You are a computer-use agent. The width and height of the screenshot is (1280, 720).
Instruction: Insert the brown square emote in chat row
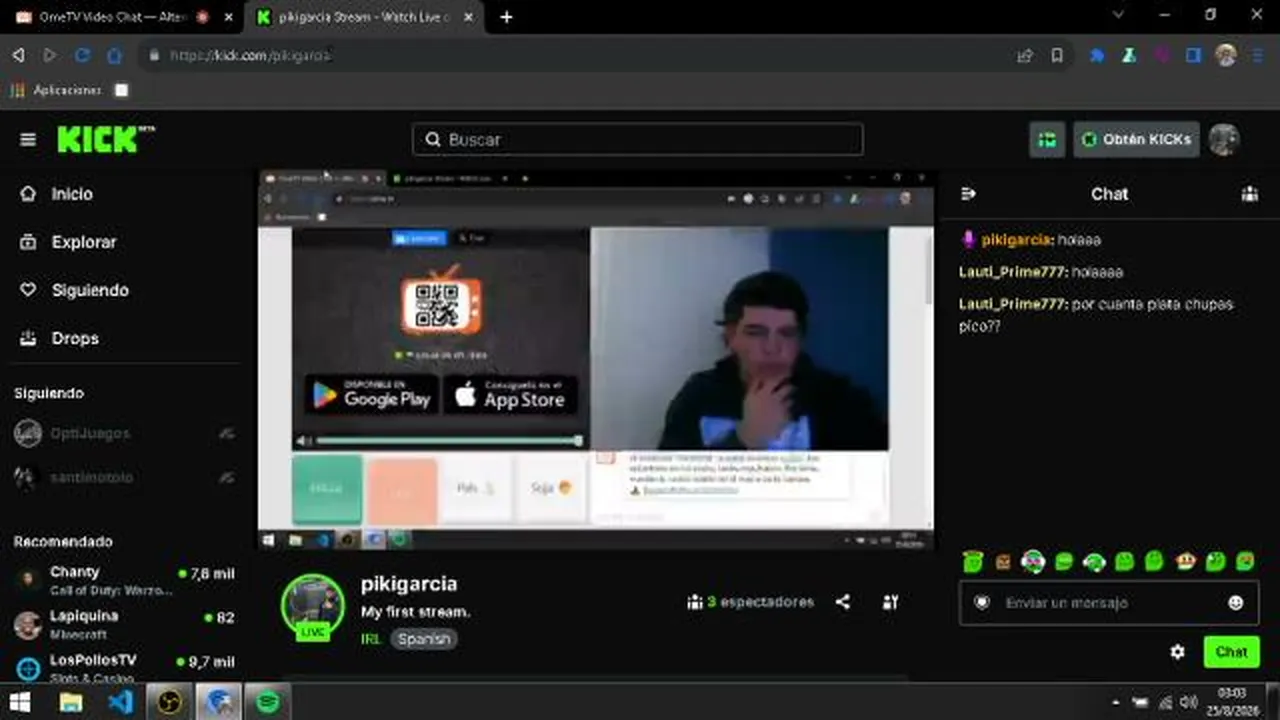(1003, 562)
